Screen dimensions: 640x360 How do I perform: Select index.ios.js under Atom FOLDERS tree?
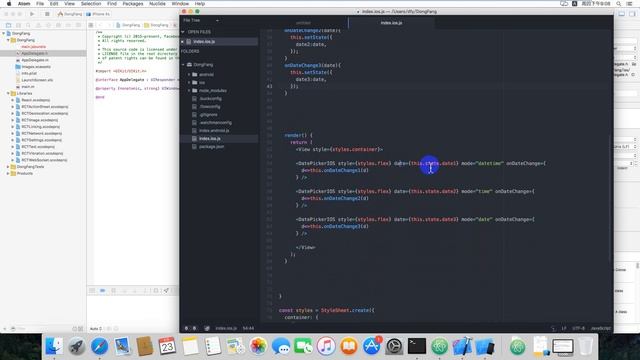pyautogui.click(x=210, y=139)
